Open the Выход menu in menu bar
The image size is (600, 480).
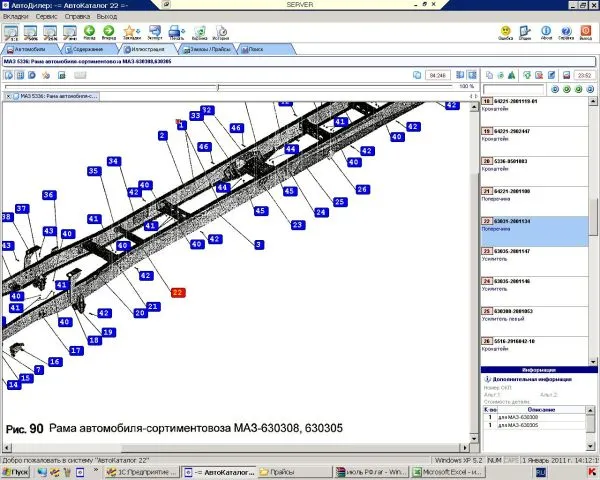coord(107,16)
